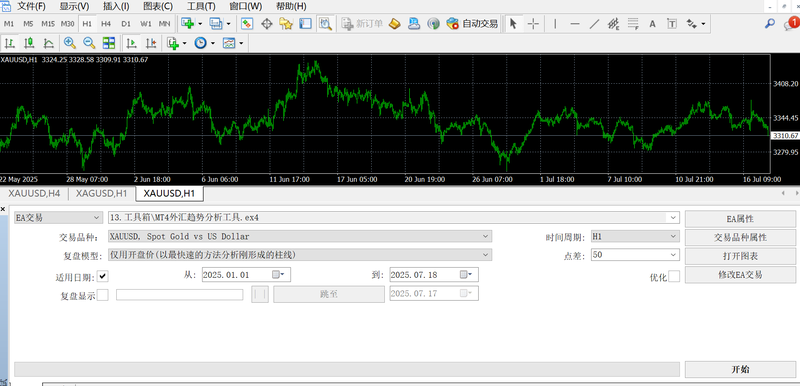This screenshot has height=386, width=800.
Task: Toggle the 适用日期 checkbox
Action: click(103, 276)
